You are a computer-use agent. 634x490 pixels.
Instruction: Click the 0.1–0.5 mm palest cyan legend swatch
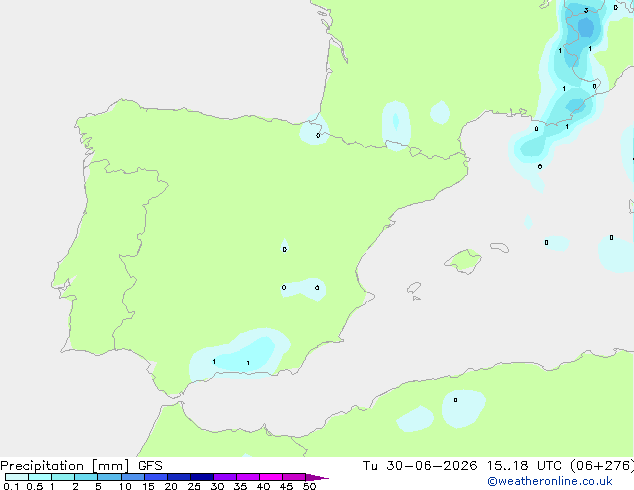(17, 477)
